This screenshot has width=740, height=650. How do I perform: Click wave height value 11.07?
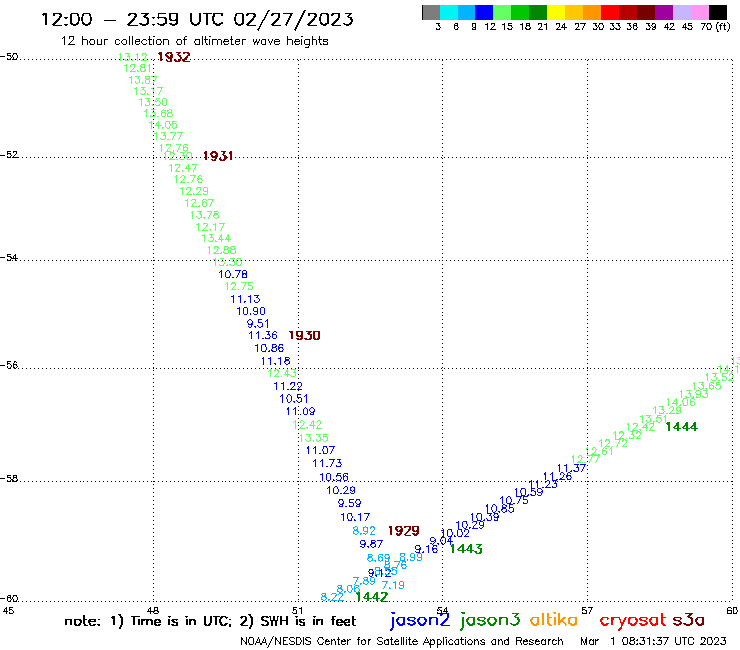(320, 451)
